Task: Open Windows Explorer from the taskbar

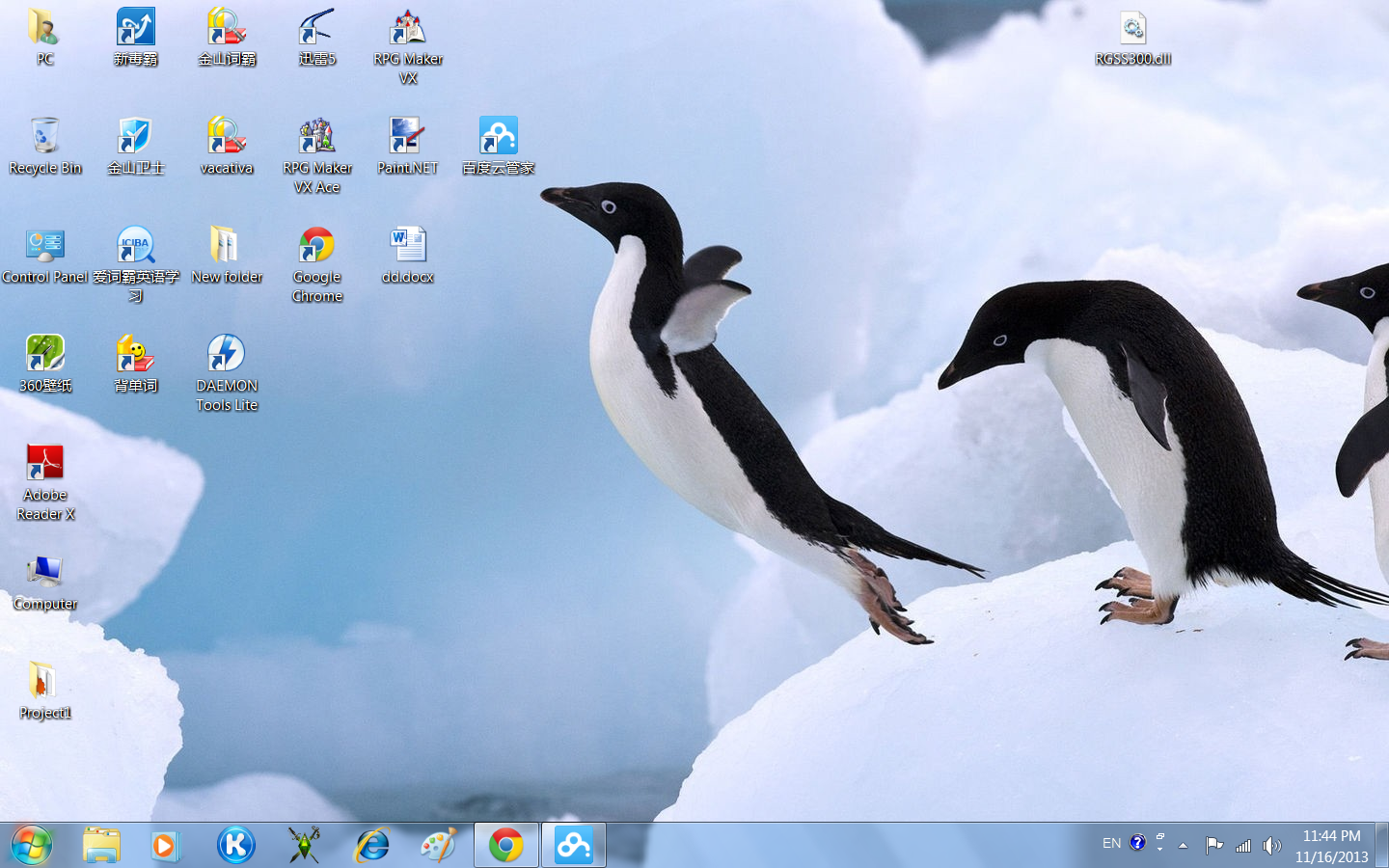Action: (x=101, y=845)
